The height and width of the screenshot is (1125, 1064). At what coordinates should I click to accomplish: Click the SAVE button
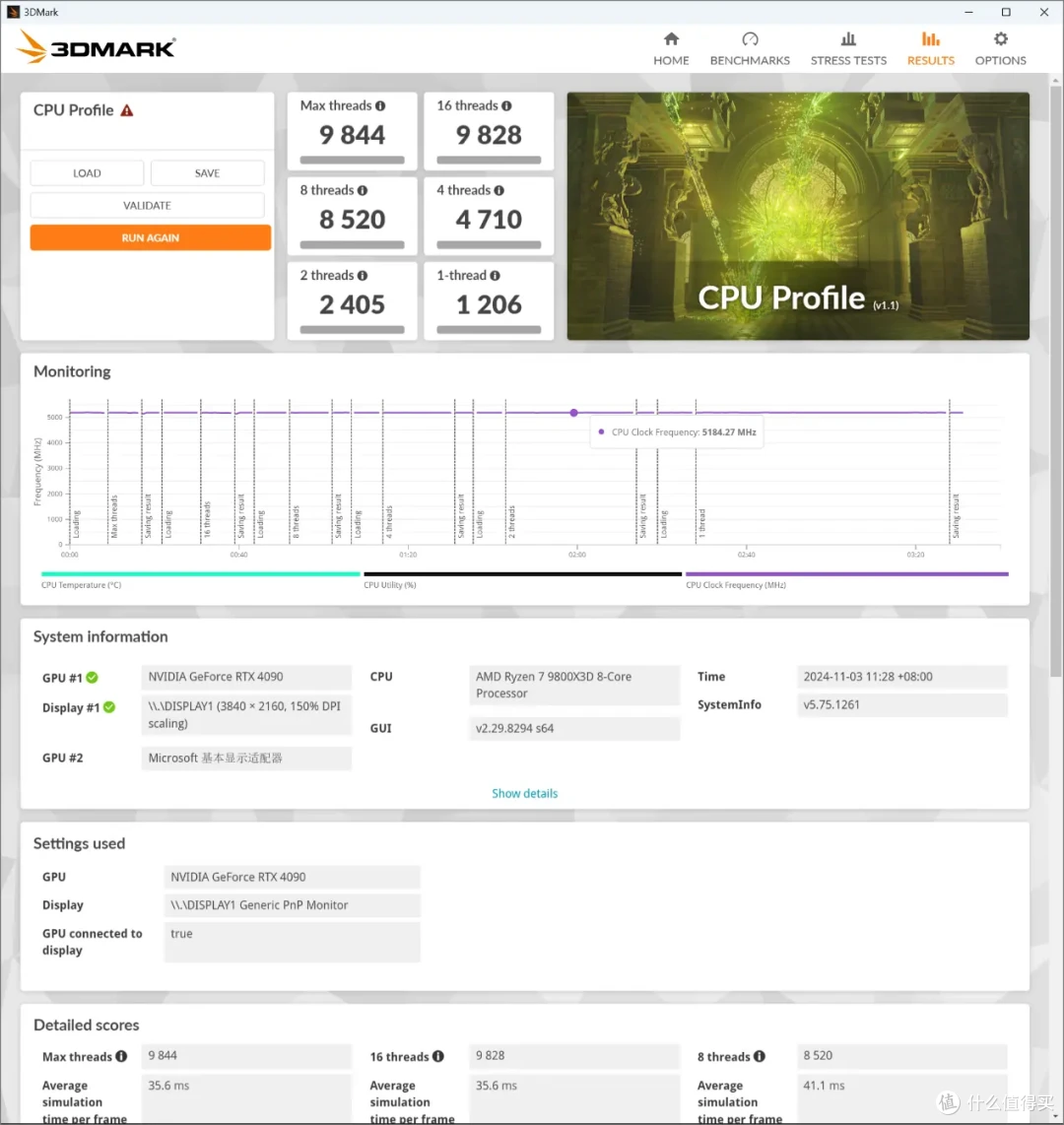[x=207, y=173]
